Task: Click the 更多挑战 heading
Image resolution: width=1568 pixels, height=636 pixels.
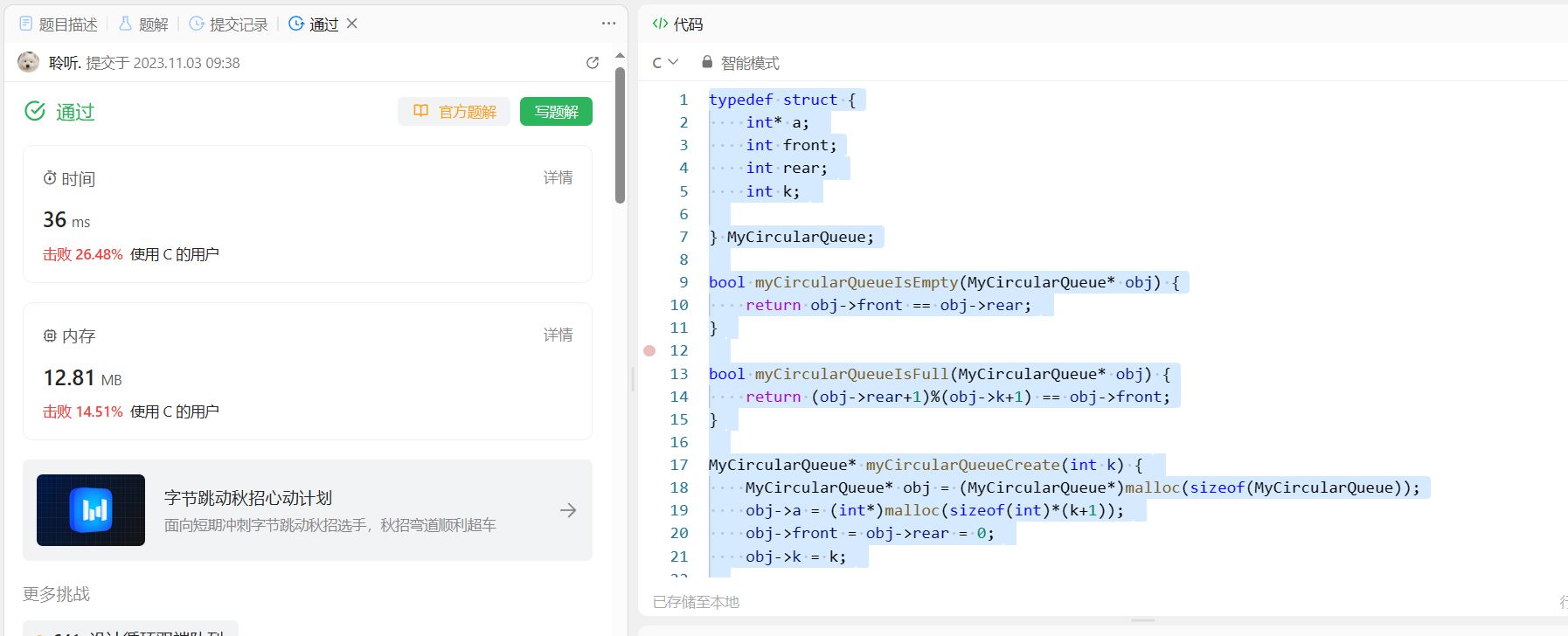Action: pos(56,594)
